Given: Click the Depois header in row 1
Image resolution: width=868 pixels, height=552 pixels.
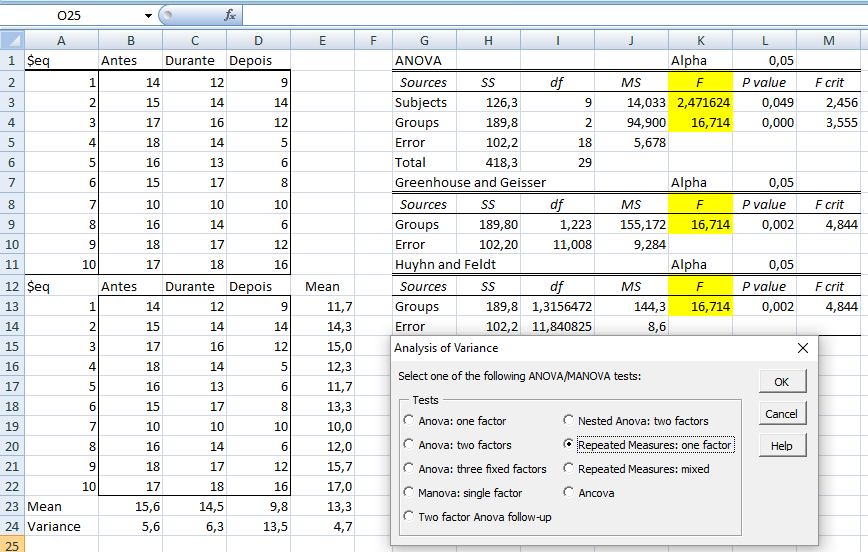Looking at the screenshot, I should pos(259,60).
